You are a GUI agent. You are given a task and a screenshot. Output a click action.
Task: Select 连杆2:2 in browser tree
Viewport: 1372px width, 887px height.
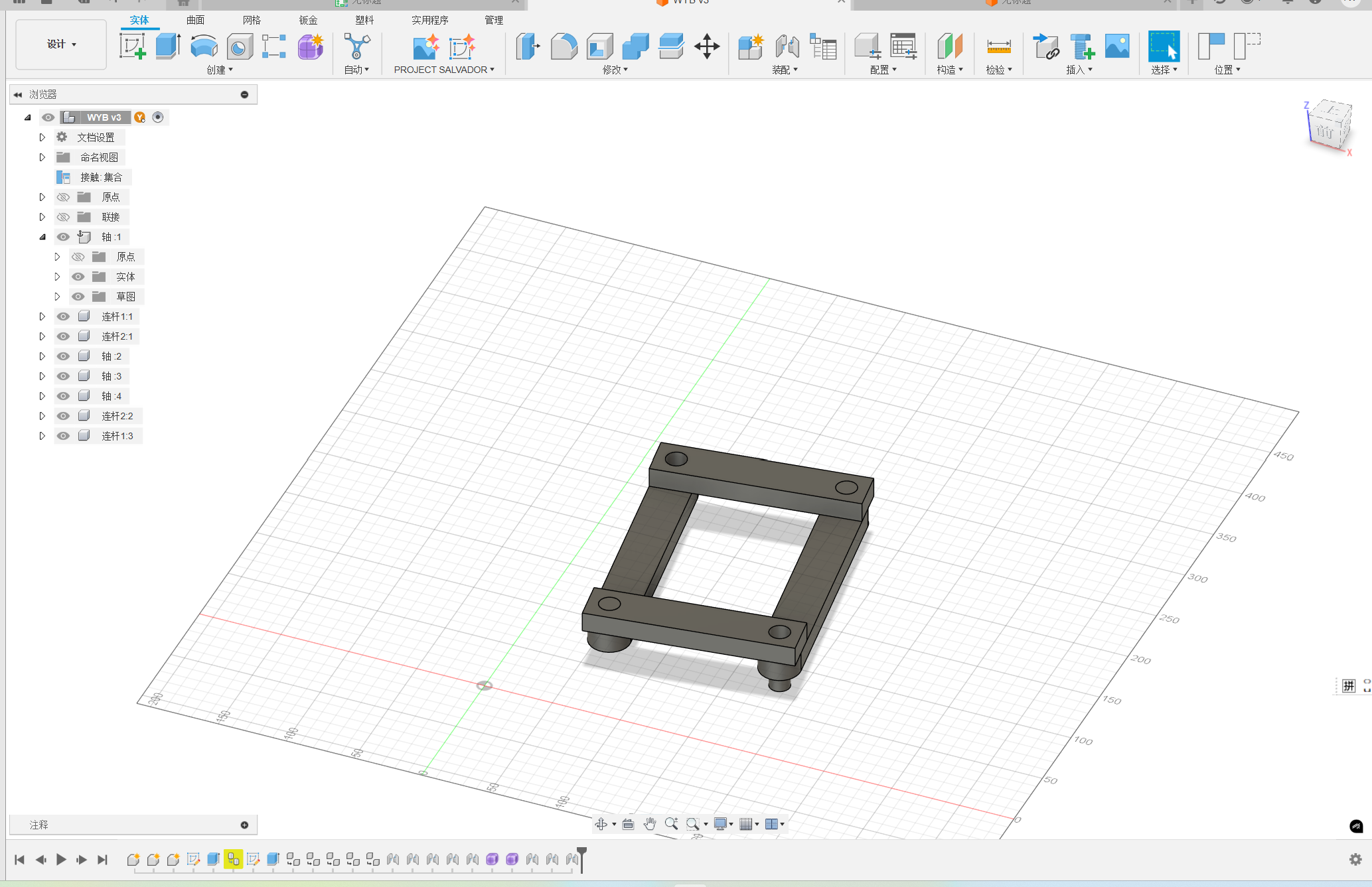pyautogui.click(x=117, y=416)
